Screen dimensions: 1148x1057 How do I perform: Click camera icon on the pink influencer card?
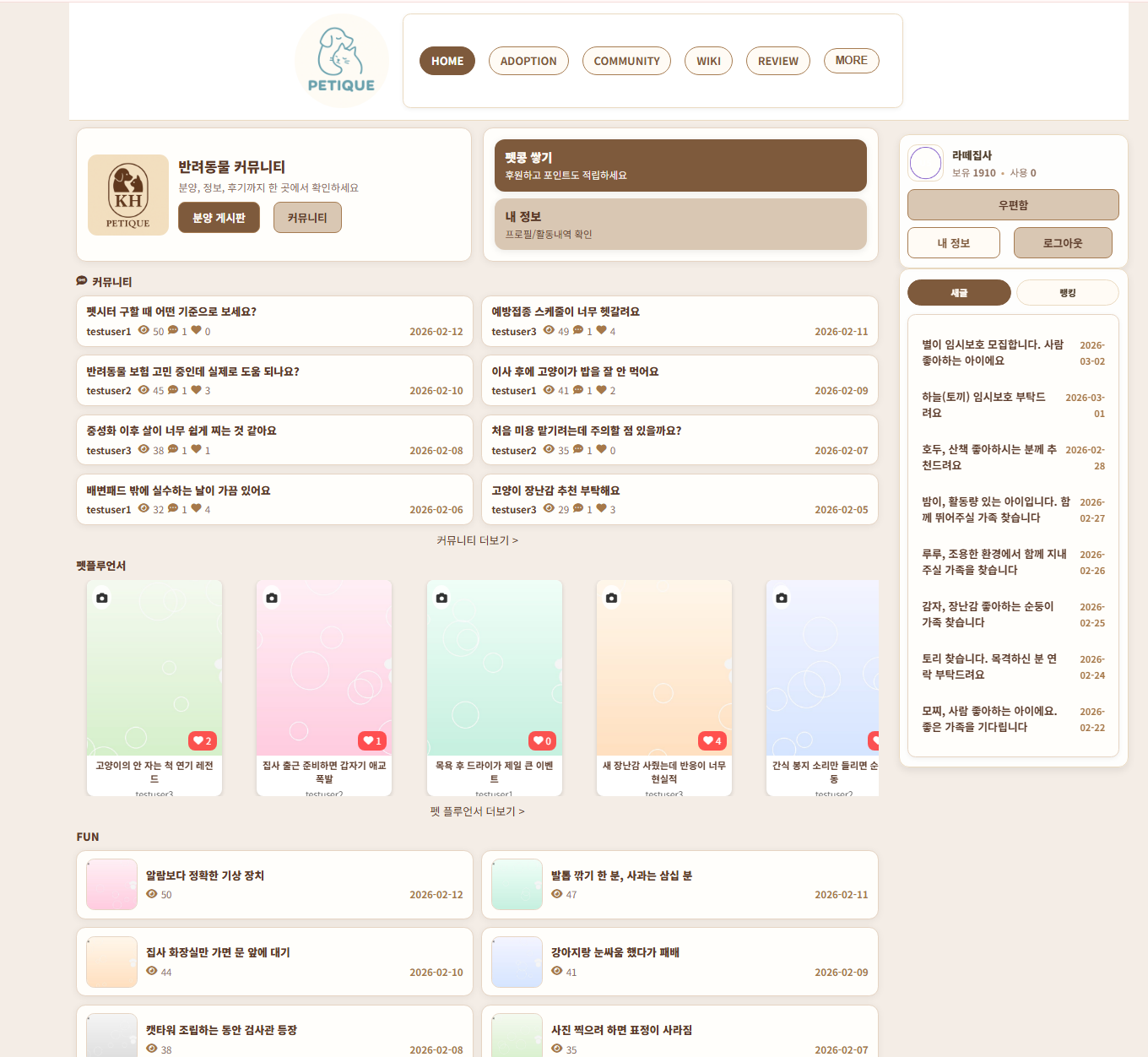pyautogui.click(x=272, y=598)
